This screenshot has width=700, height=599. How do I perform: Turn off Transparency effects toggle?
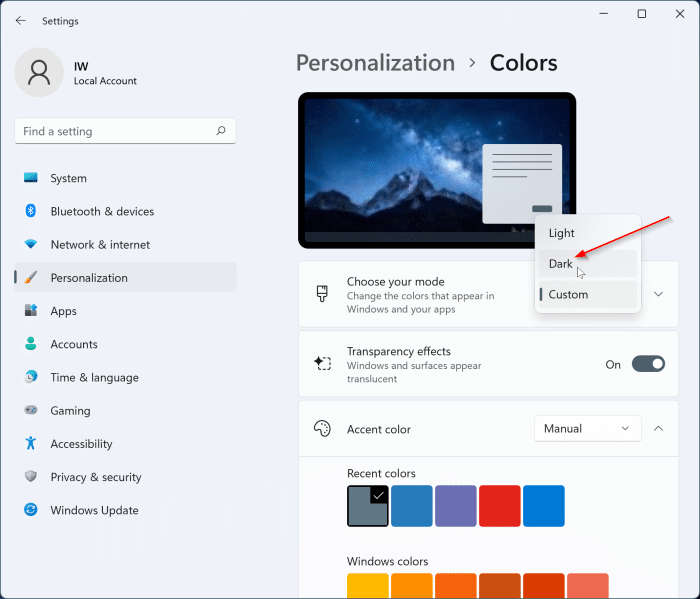648,364
